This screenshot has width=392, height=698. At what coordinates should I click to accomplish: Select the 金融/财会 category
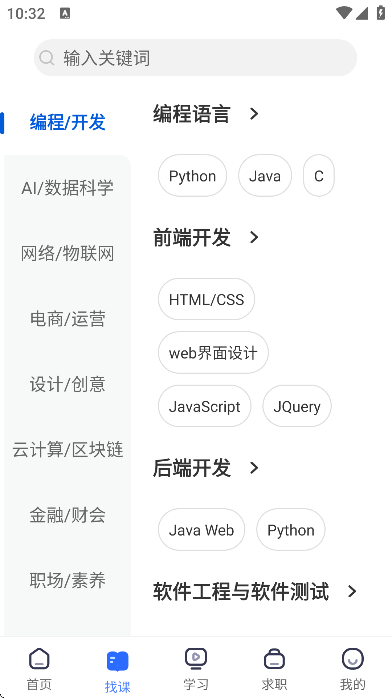click(68, 515)
